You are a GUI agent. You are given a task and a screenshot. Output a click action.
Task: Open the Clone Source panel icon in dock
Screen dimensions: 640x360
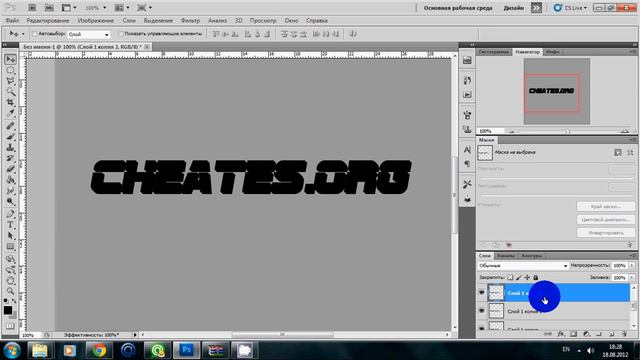(467, 130)
